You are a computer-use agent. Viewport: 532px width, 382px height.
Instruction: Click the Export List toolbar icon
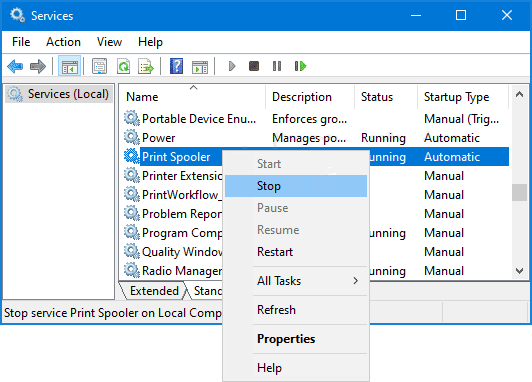tap(146, 66)
